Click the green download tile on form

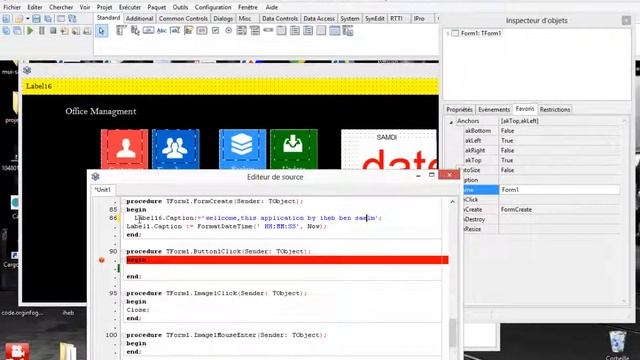pos(293,149)
